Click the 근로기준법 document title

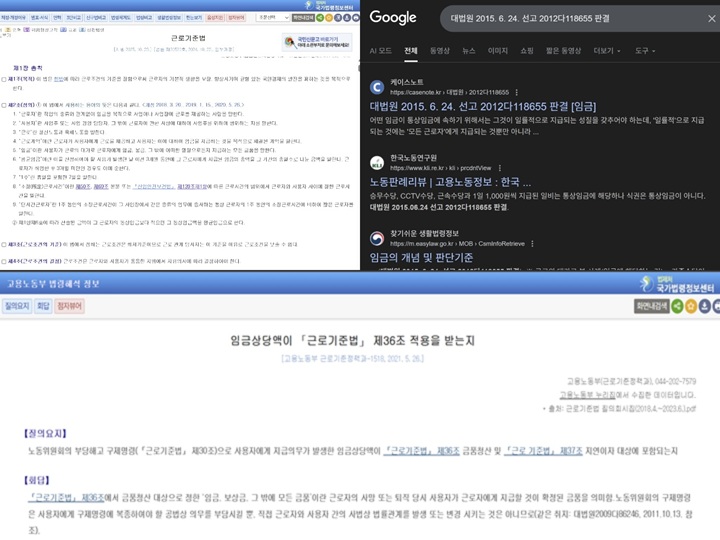pyautogui.click(x=188, y=38)
